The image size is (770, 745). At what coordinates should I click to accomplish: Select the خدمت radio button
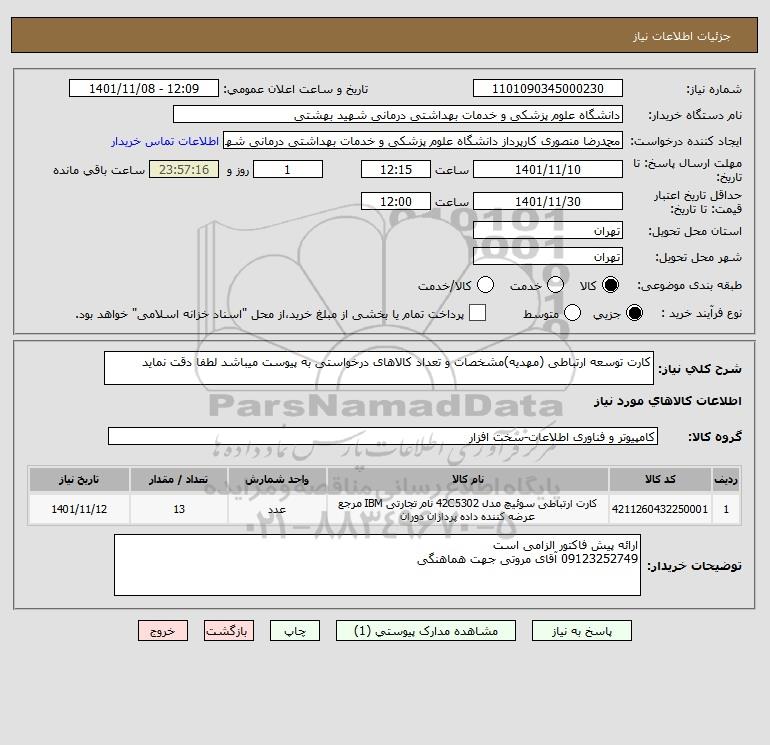click(x=555, y=285)
